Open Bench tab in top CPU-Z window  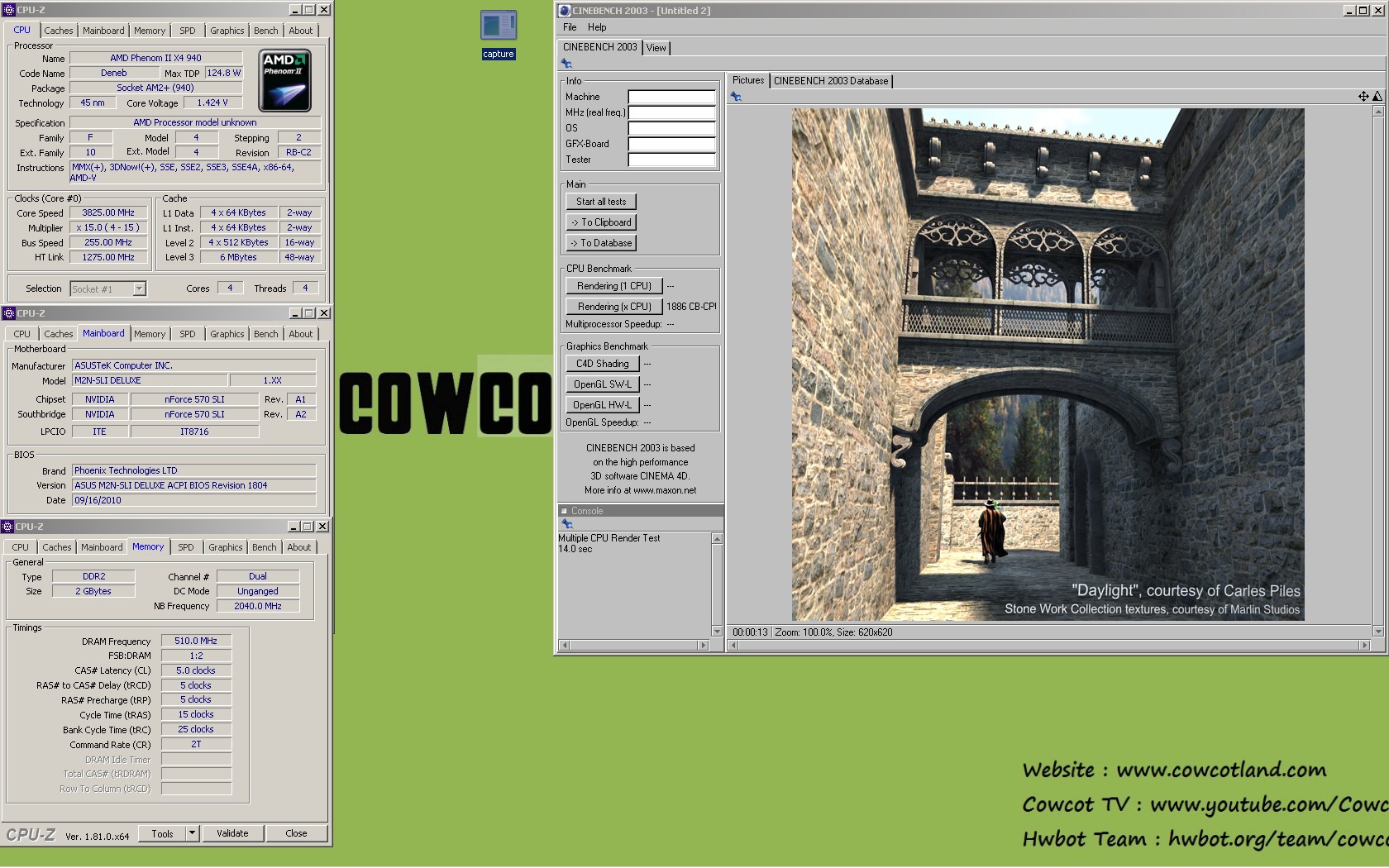click(x=266, y=31)
